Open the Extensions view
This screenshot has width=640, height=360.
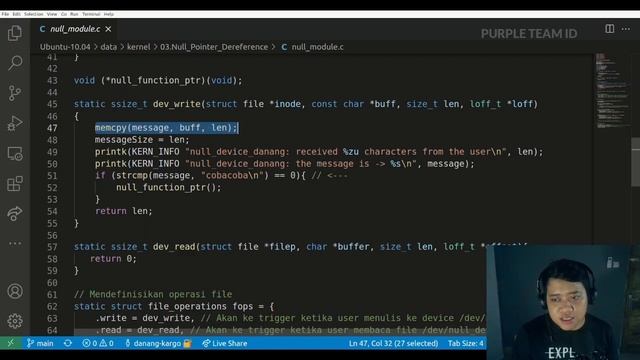pos(15,184)
